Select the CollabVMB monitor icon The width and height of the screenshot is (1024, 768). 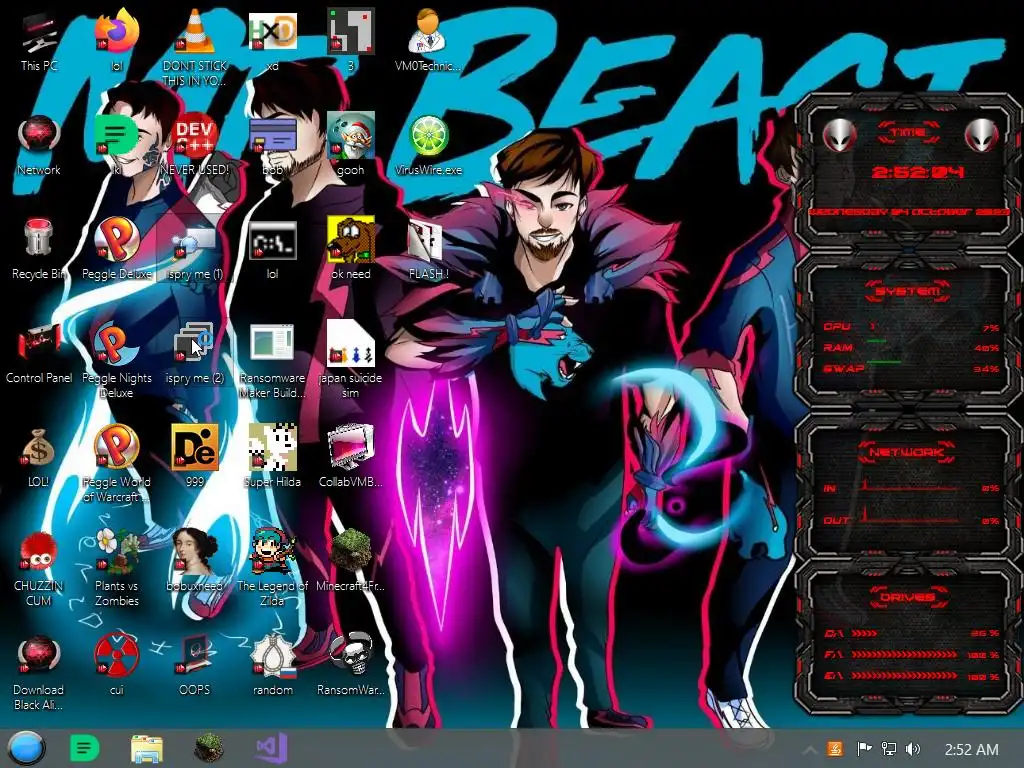tap(351, 447)
